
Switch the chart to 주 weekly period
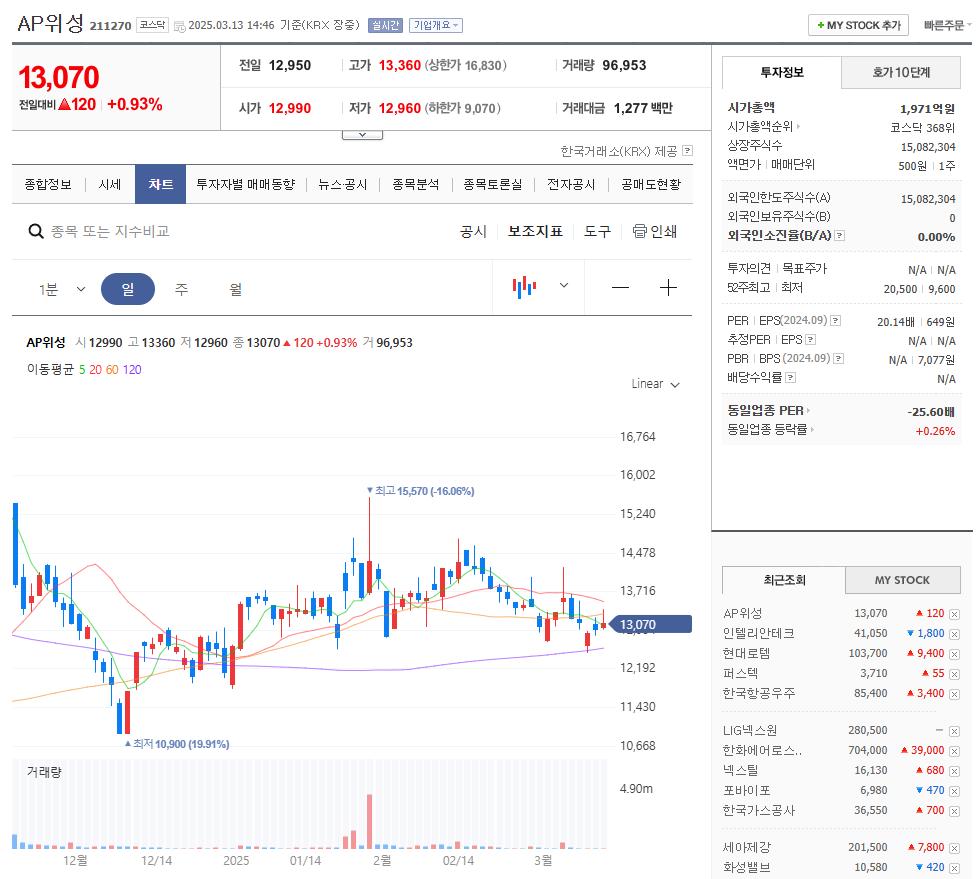180,287
